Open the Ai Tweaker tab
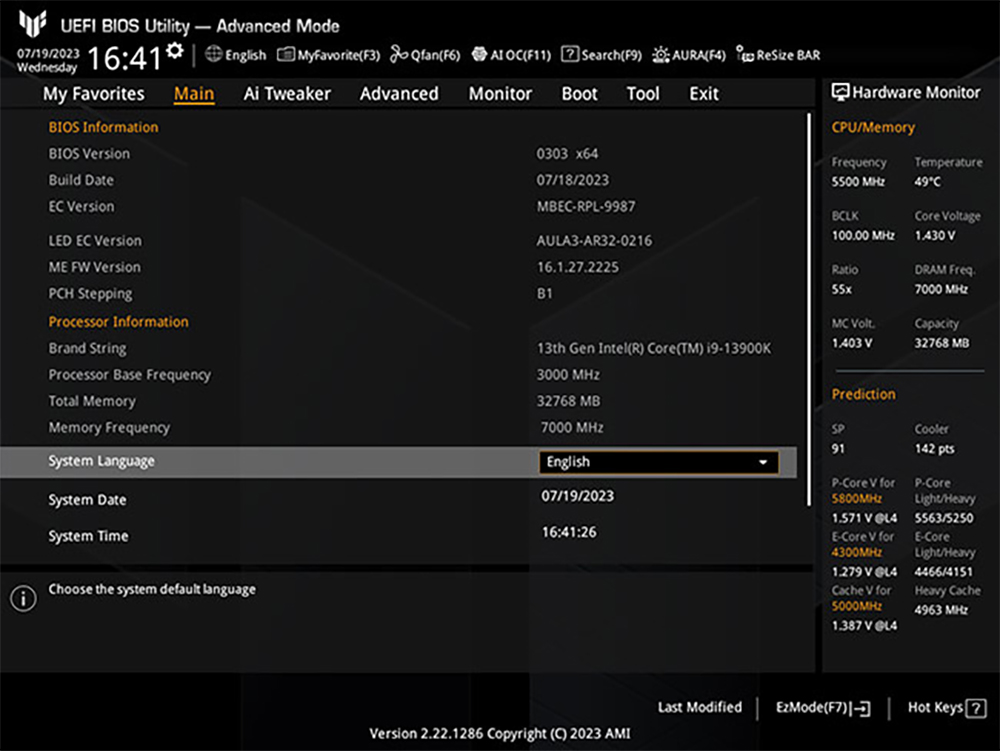Image resolution: width=1000 pixels, height=751 pixels. point(287,94)
